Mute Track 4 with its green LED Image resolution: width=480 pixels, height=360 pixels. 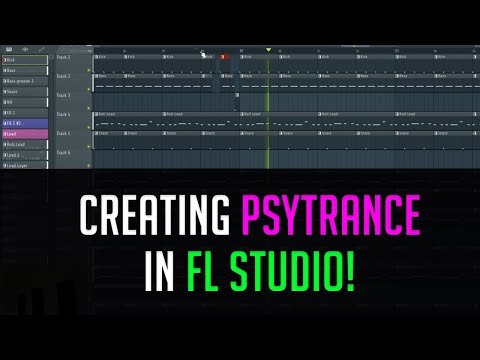89,127
